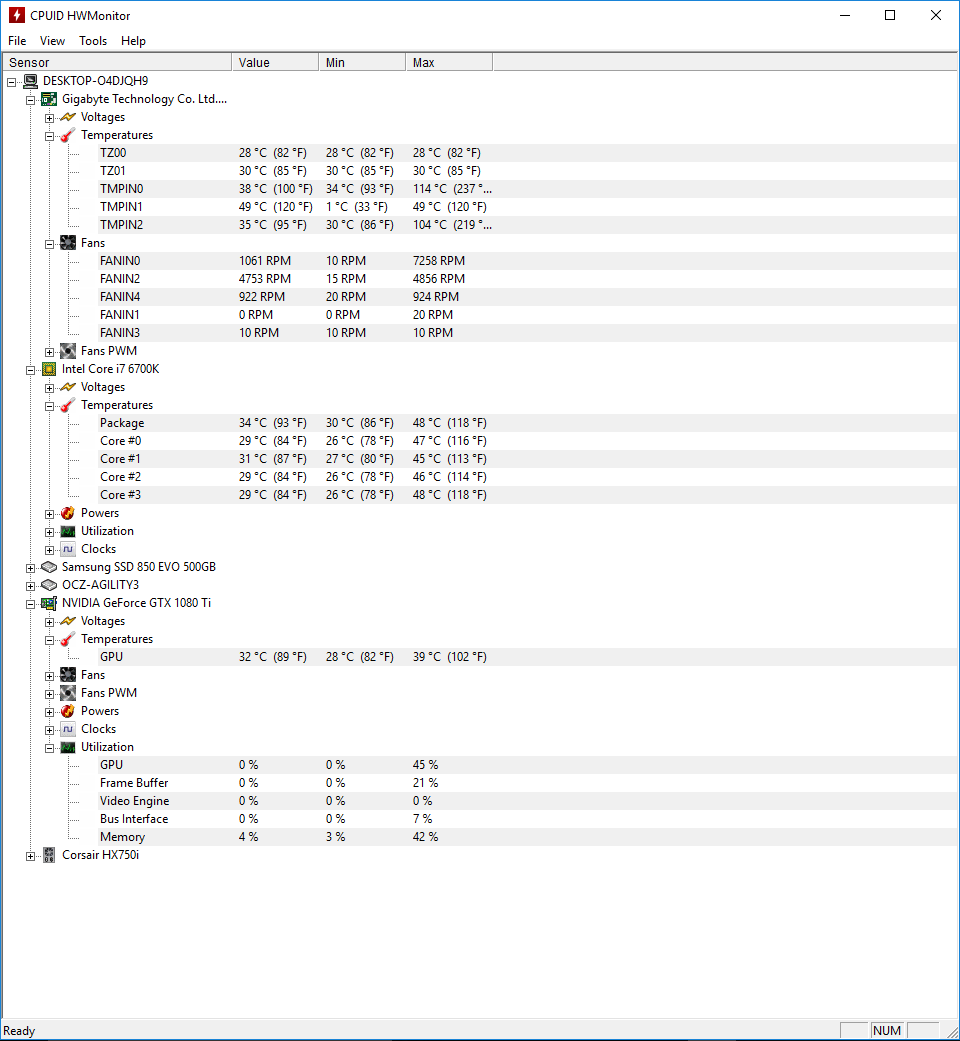Click the Intel CPU Powers flame icon
The height and width of the screenshot is (1041, 960).
(x=68, y=513)
